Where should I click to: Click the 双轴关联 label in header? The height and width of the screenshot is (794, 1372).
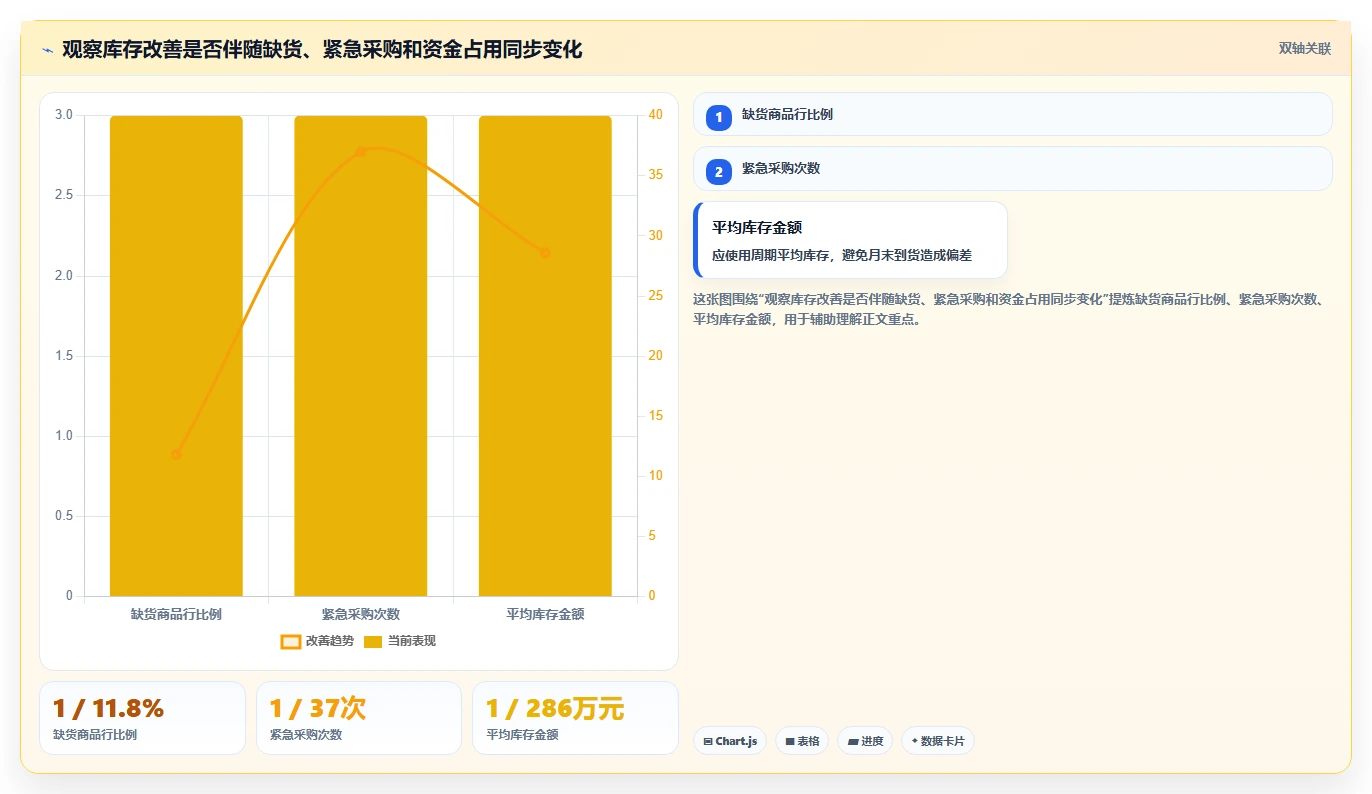coord(1304,49)
